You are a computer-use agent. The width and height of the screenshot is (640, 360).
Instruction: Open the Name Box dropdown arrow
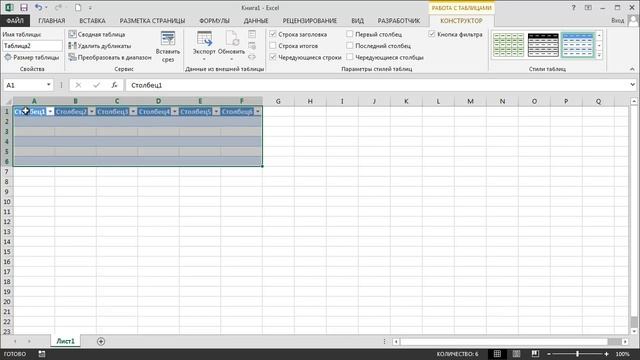(x=49, y=85)
